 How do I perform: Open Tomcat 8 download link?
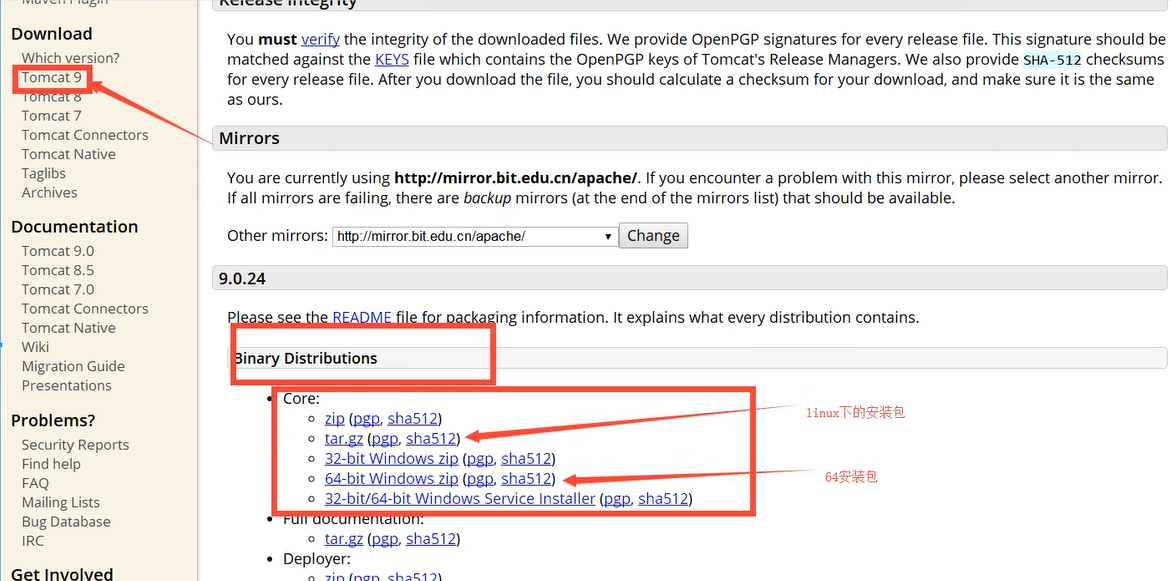coord(52,96)
